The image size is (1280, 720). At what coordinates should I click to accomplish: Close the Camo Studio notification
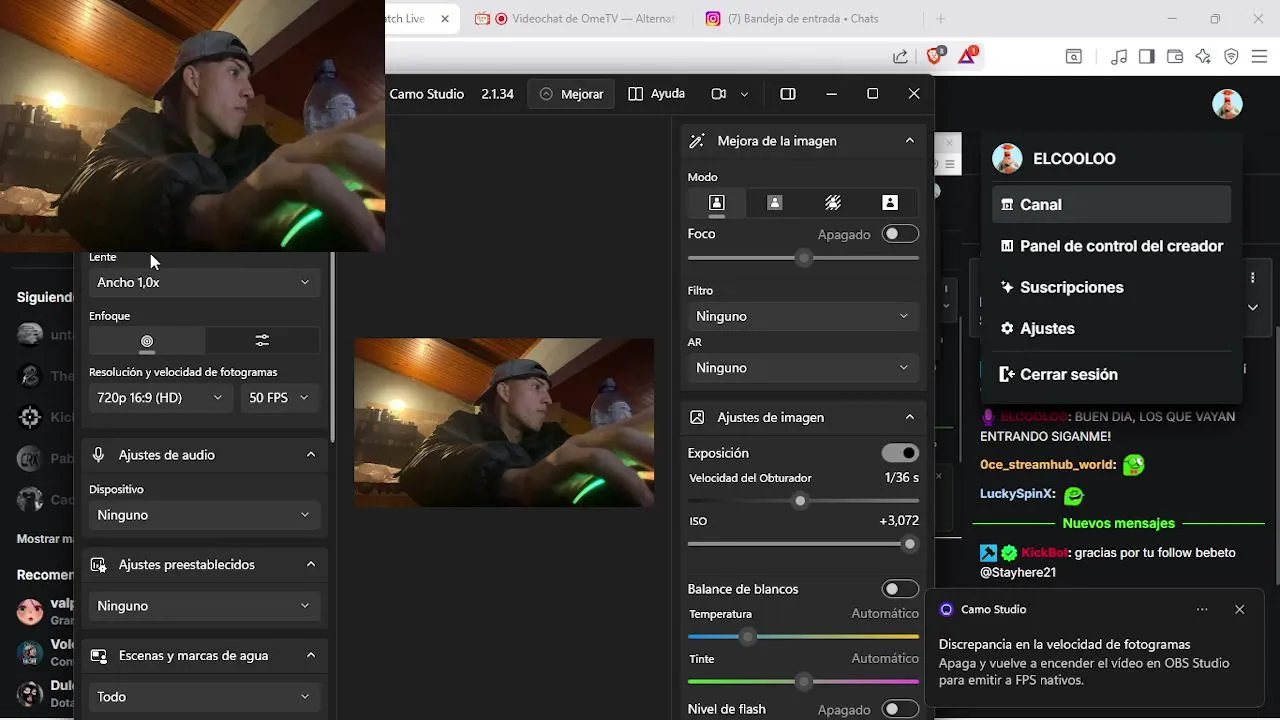[x=1240, y=609]
